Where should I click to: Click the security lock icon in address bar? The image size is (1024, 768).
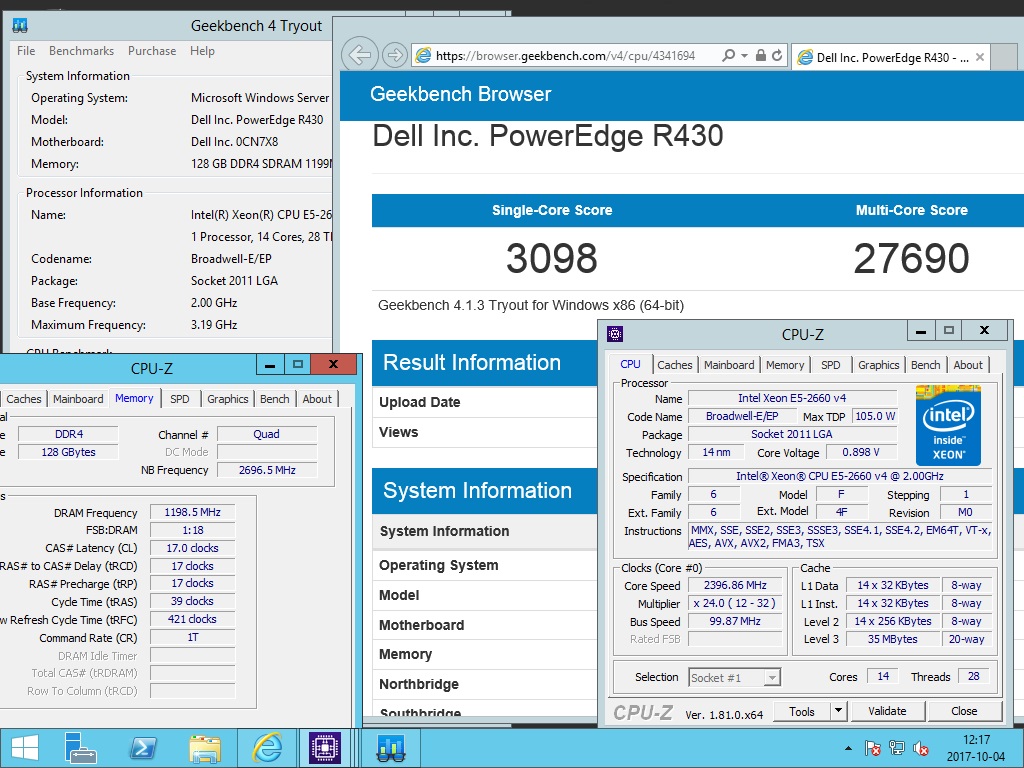761,56
